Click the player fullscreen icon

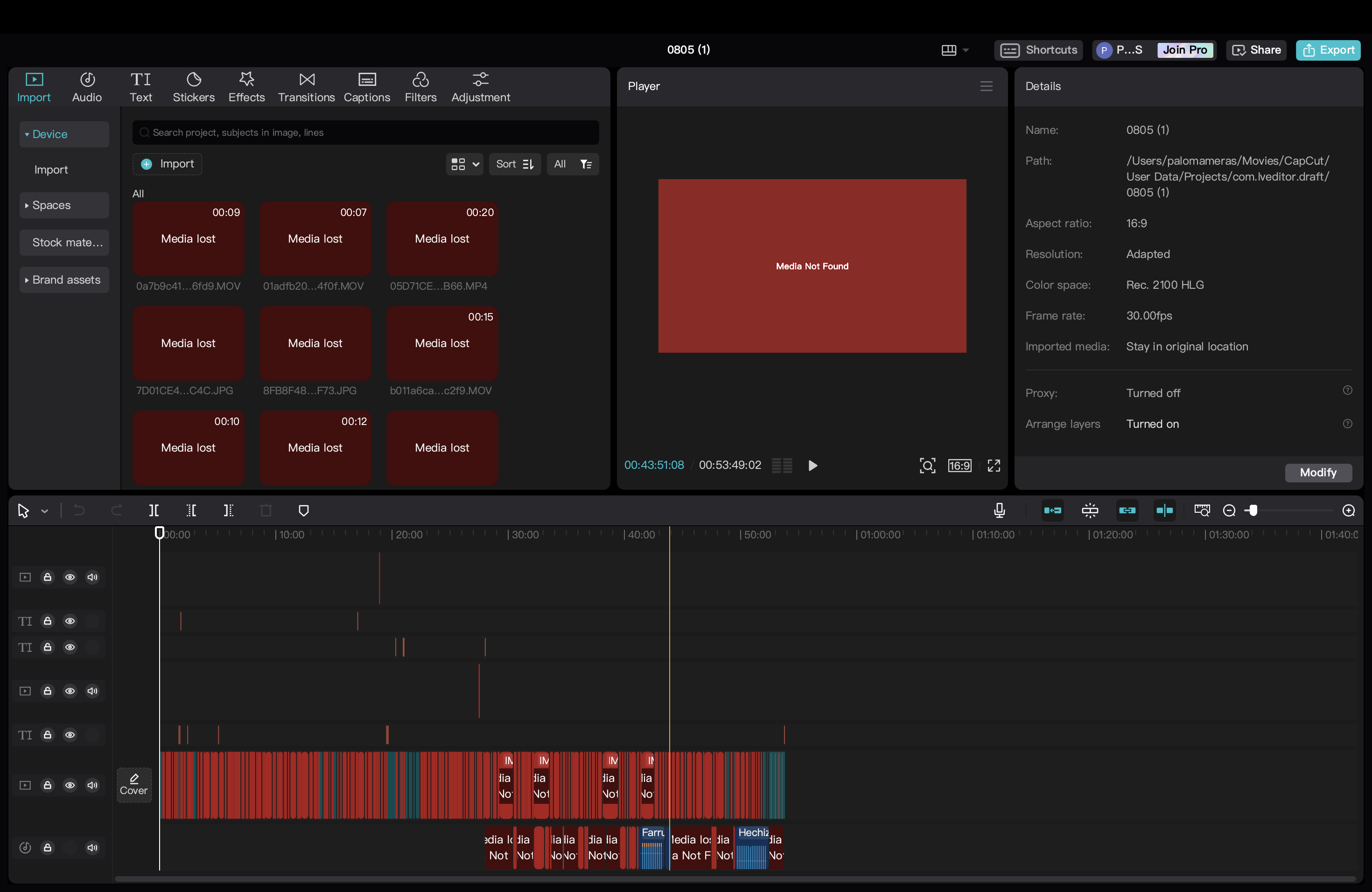(x=993, y=466)
